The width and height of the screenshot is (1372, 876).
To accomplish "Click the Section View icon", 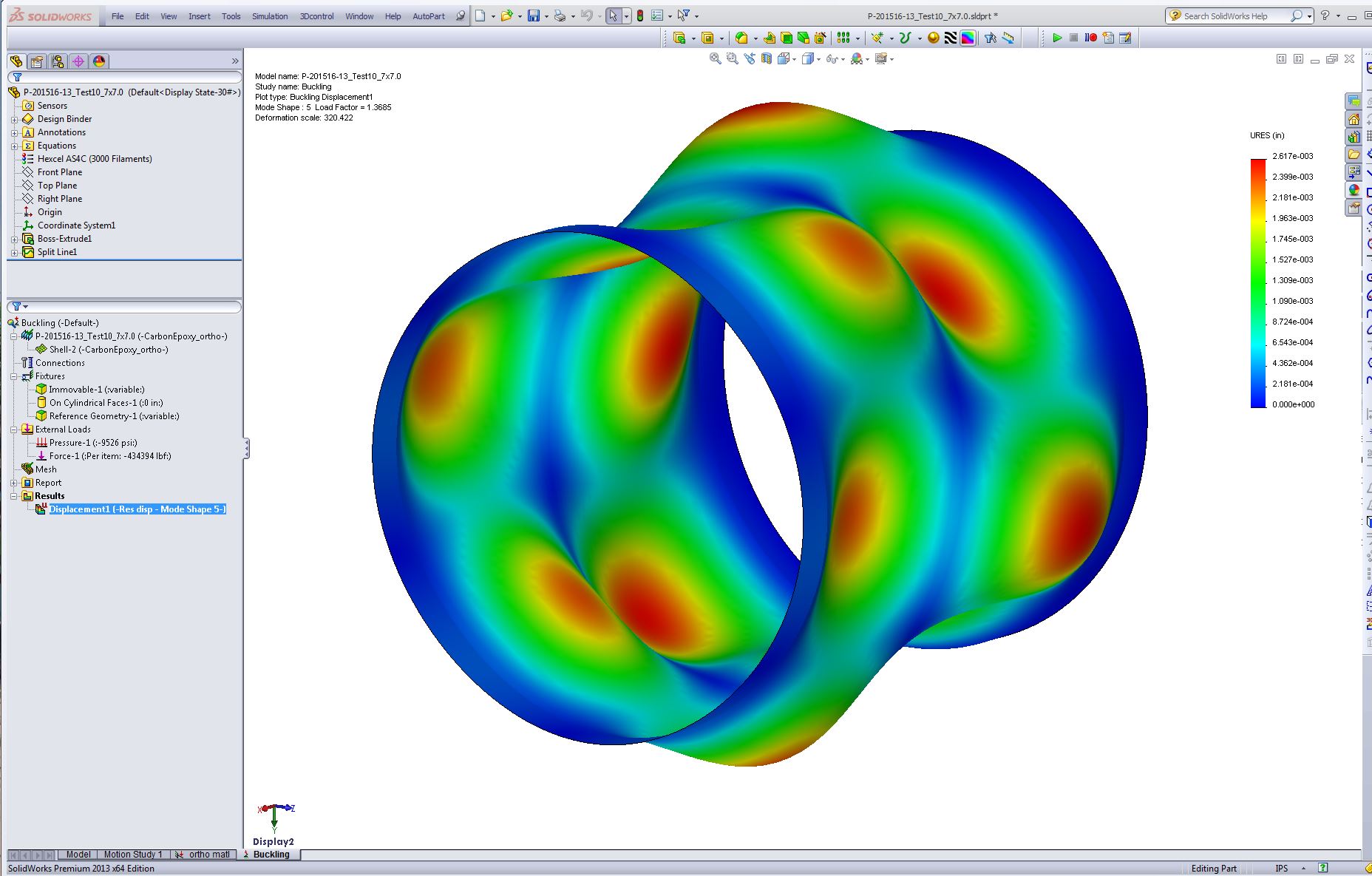I will pyautogui.click(x=767, y=58).
